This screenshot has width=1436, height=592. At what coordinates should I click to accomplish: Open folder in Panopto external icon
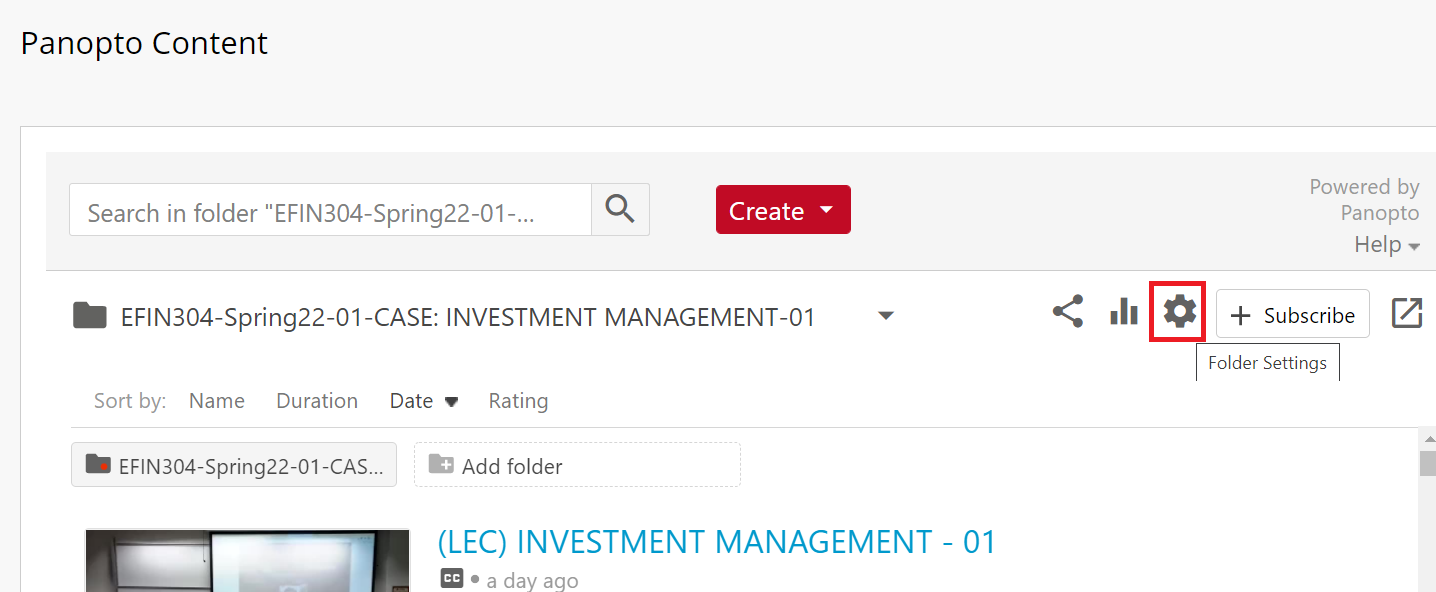pyautogui.click(x=1406, y=314)
